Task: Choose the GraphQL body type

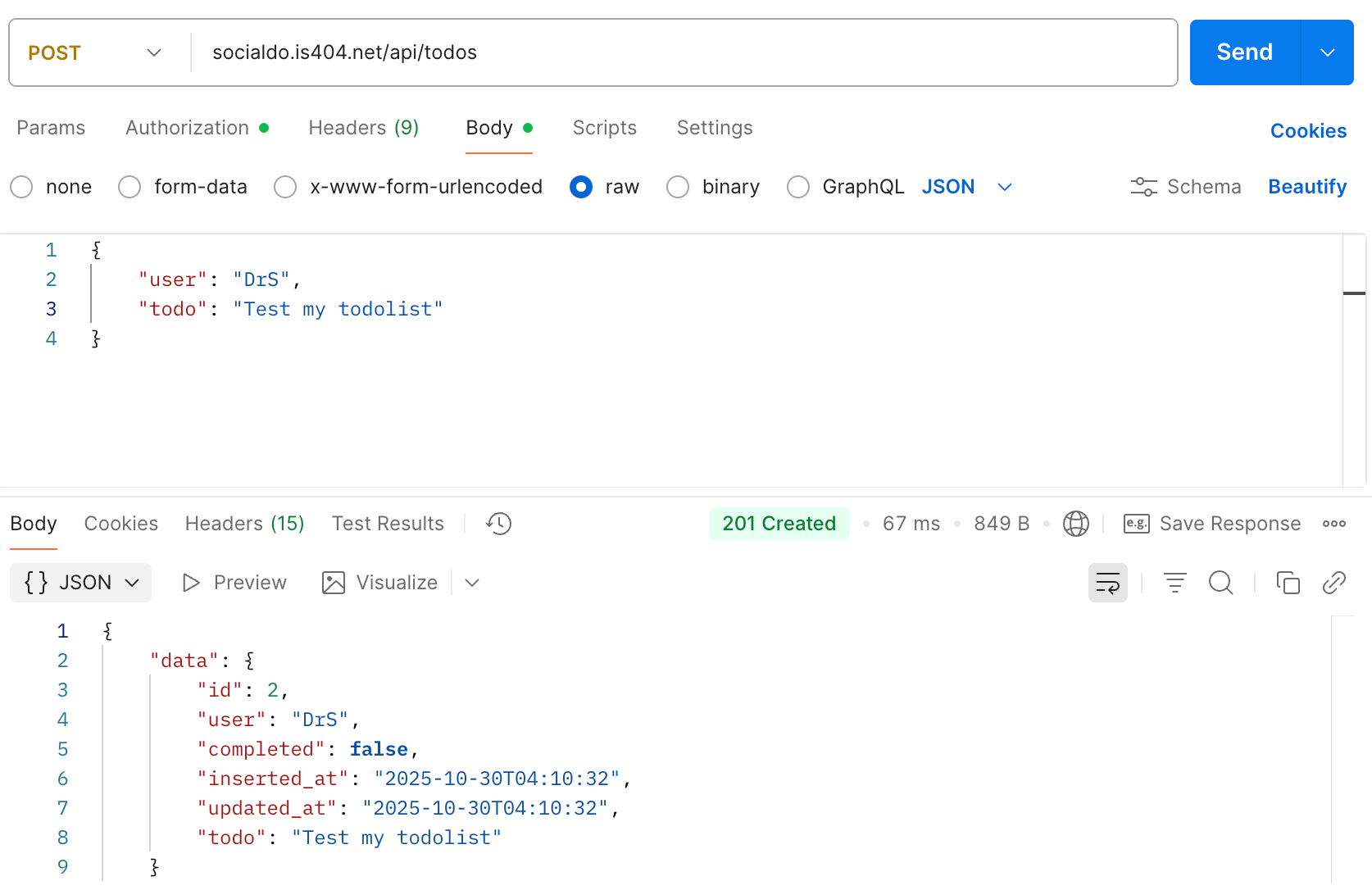Action: pos(797,187)
